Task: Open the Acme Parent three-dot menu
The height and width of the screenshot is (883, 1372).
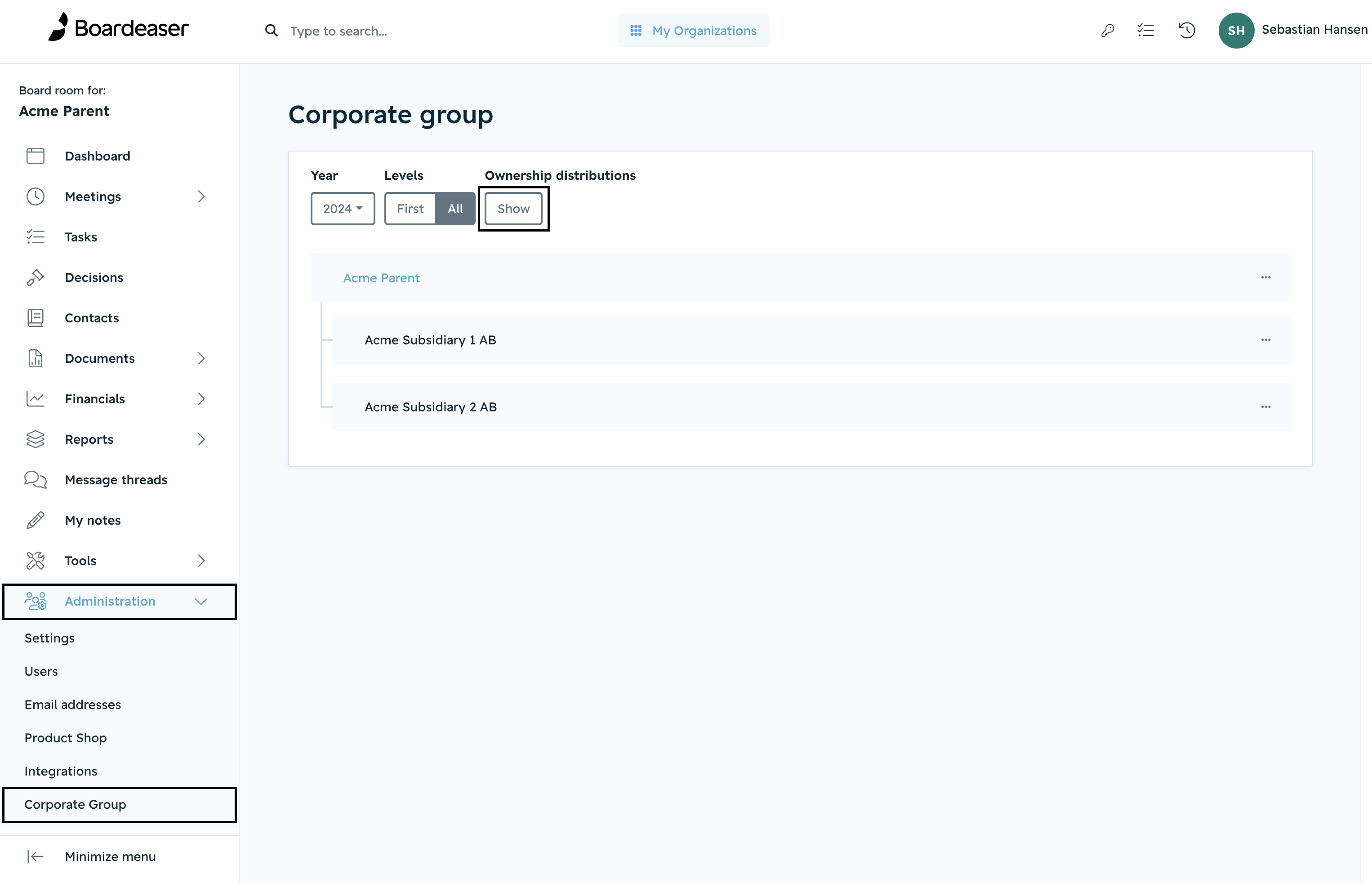Action: pyautogui.click(x=1265, y=277)
